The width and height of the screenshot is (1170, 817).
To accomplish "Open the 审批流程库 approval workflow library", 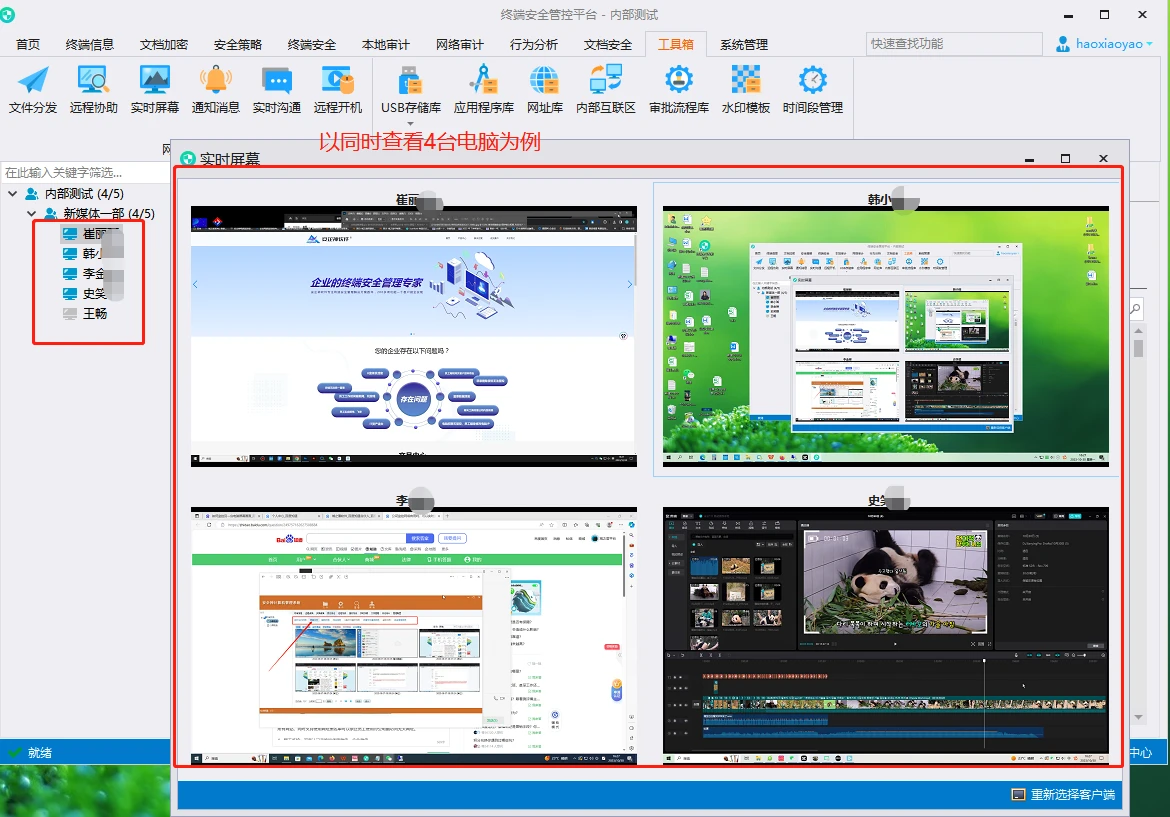I will [x=679, y=90].
